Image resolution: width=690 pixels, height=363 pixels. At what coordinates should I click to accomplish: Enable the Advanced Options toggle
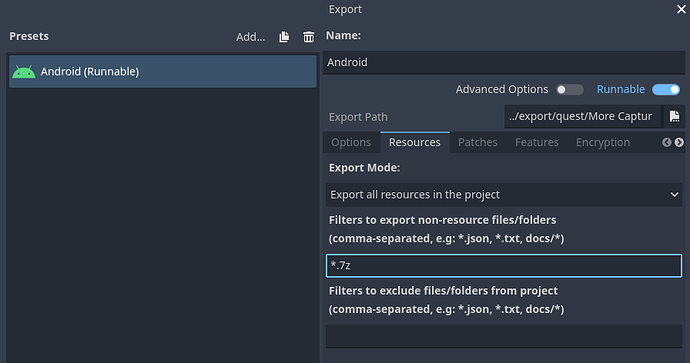pyautogui.click(x=570, y=90)
